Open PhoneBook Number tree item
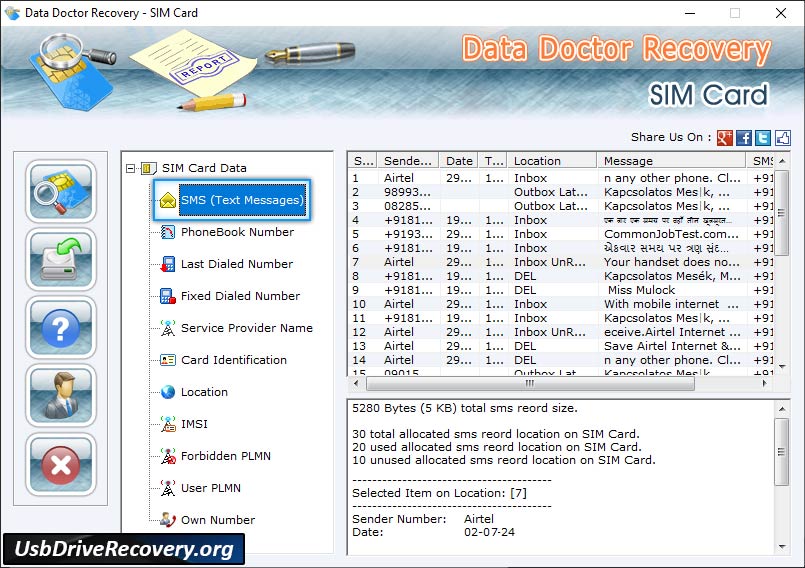This screenshot has width=805, height=568. click(237, 232)
